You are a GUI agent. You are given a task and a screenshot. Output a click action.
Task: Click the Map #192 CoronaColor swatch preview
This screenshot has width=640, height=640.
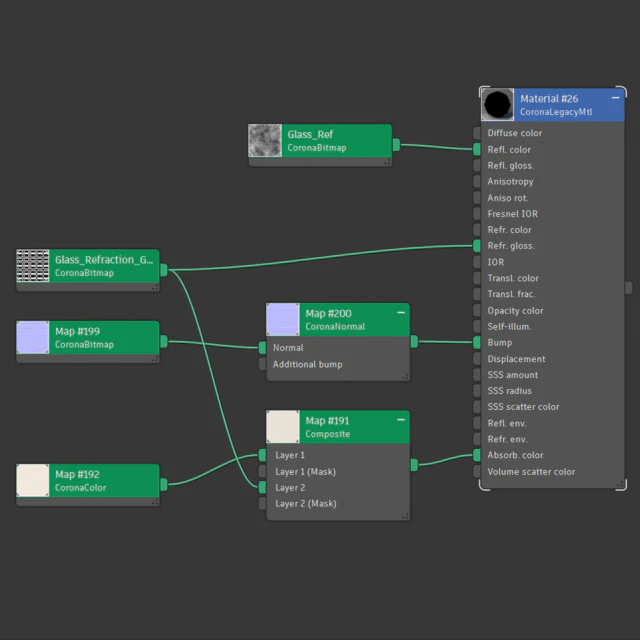pos(33,480)
